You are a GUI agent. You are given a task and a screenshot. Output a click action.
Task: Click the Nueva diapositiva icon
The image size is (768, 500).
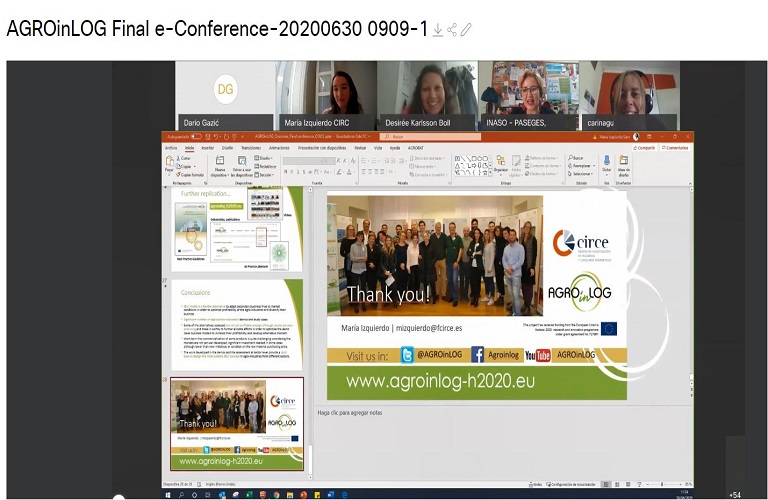[220, 165]
